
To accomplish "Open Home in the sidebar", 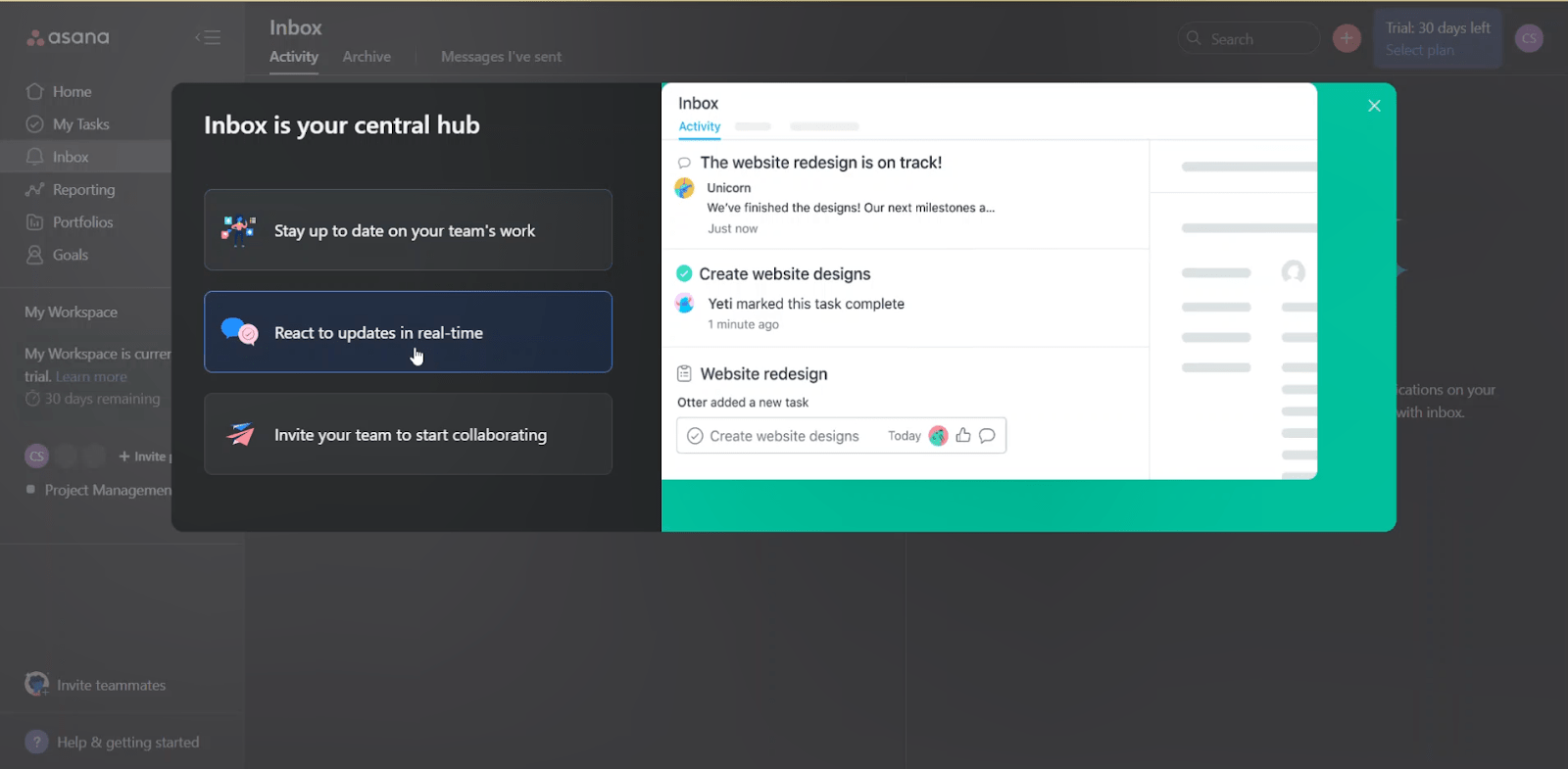I will (x=72, y=91).
